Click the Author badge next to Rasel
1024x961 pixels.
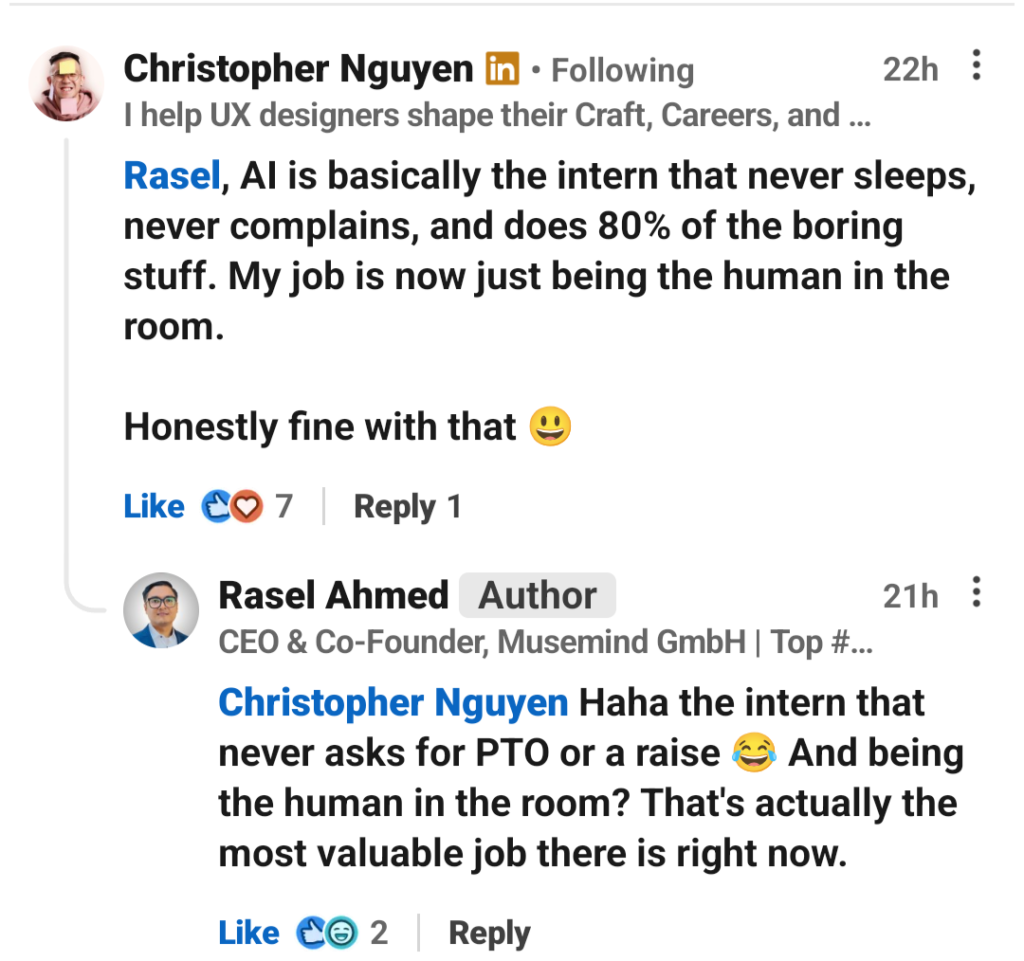tap(537, 596)
